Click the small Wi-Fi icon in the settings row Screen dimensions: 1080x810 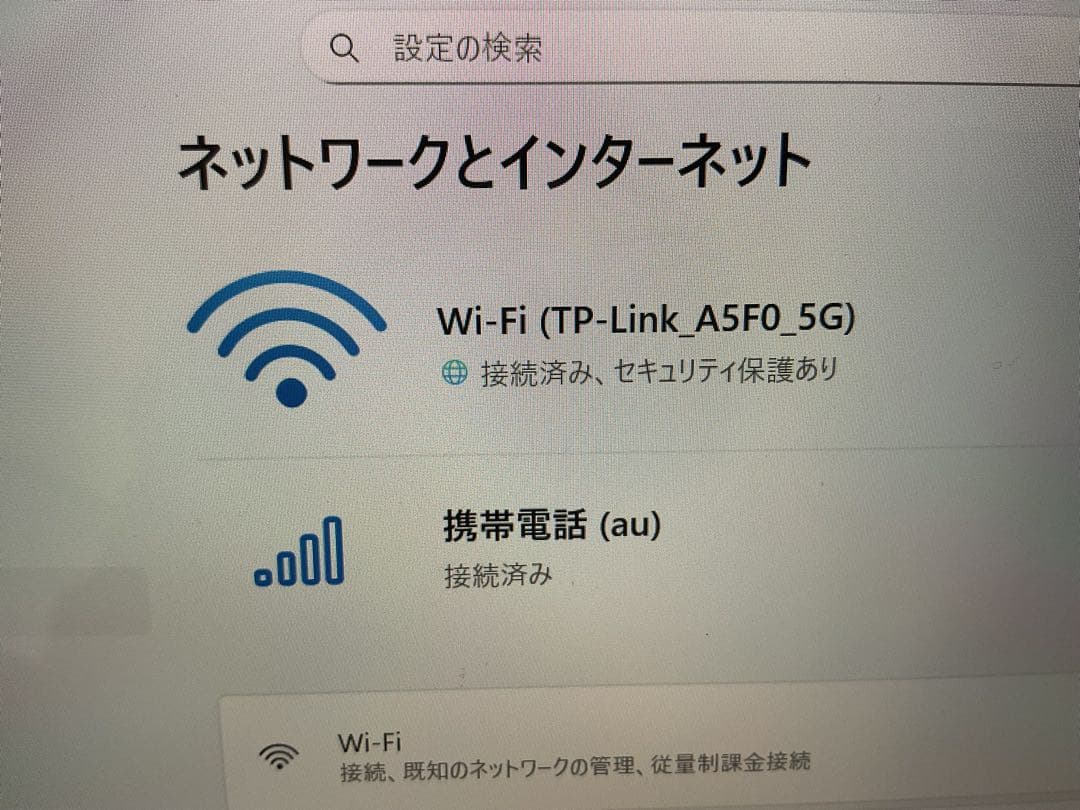pos(279,756)
